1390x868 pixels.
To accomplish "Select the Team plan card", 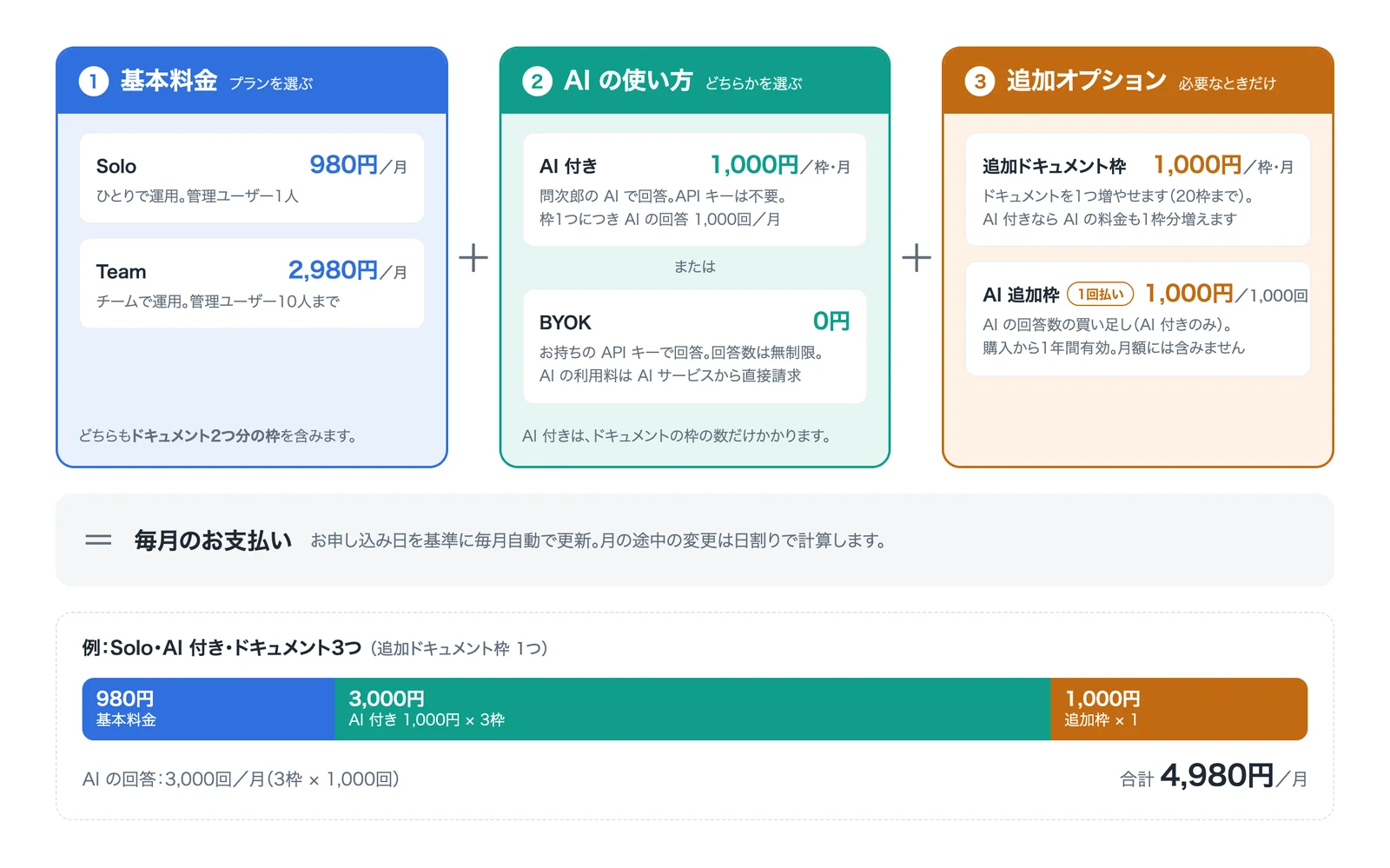I will (252, 283).
